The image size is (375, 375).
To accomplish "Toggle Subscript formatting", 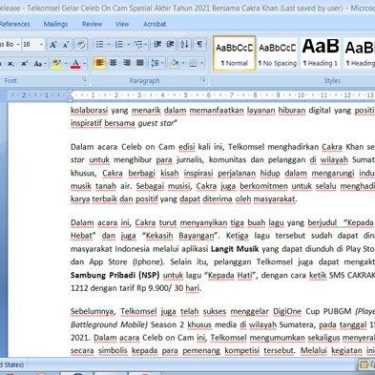I will 11,63.
